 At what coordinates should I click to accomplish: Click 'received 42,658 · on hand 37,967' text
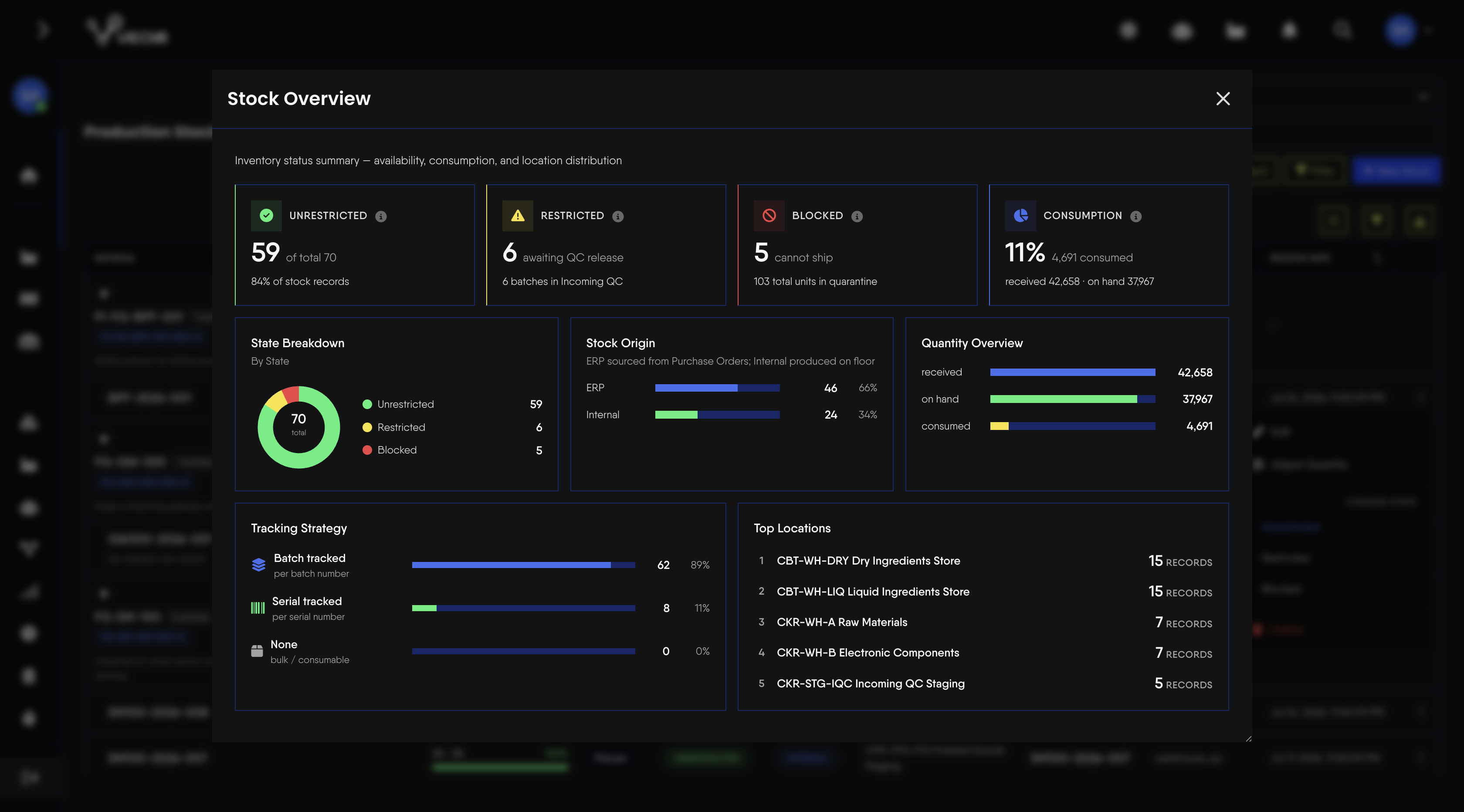(1079, 281)
